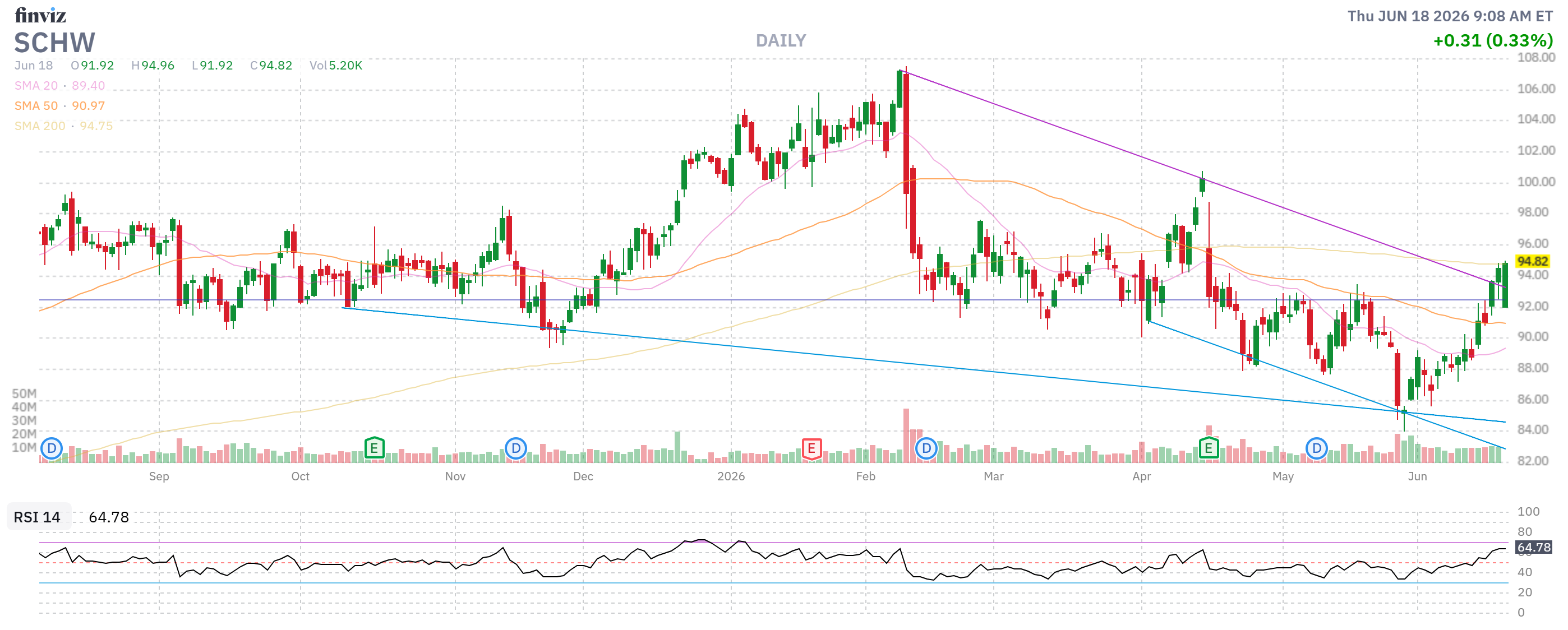1568x630 pixels.
Task: Click the Feb label on the time axis
Action: (865, 476)
